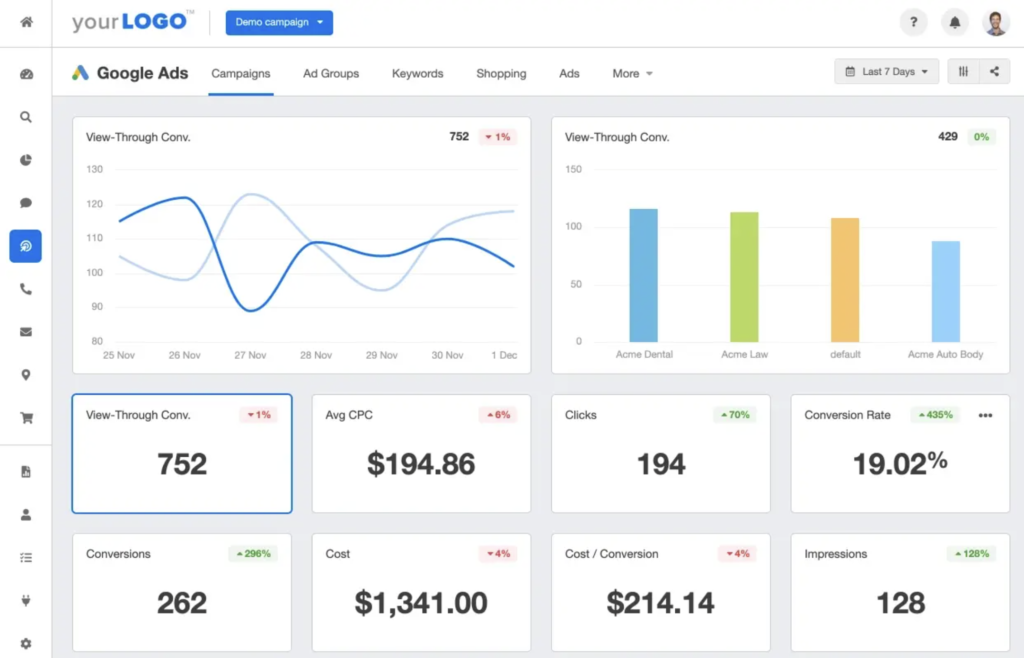Image resolution: width=1024 pixels, height=658 pixels.
Task: Switch to the Keywords tab
Action: pos(417,74)
